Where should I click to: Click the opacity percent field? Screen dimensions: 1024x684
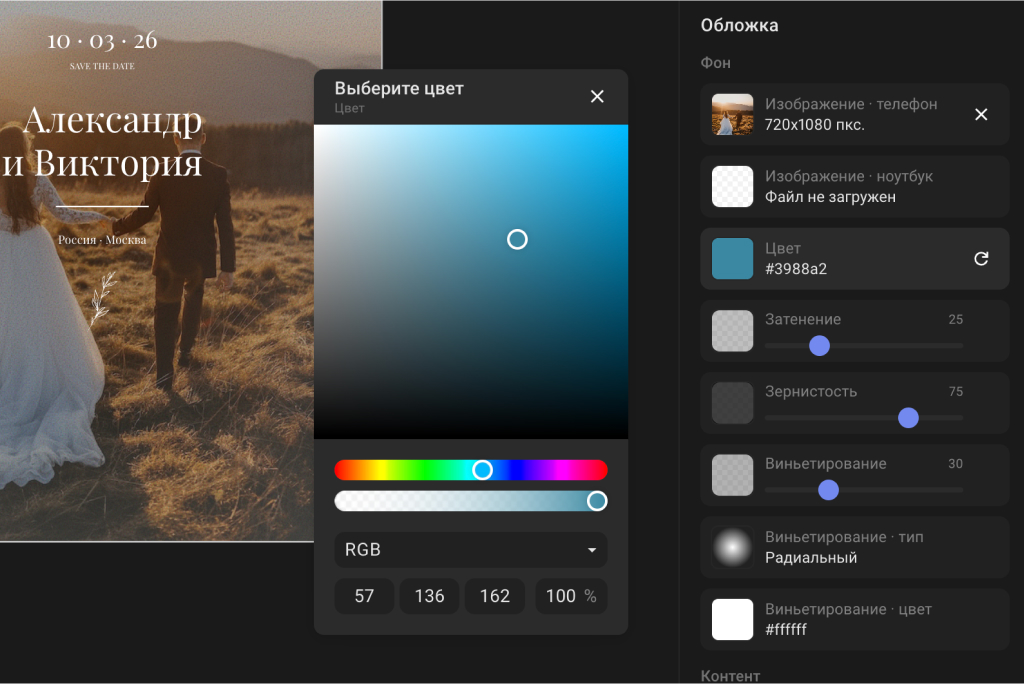coord(570,596)
